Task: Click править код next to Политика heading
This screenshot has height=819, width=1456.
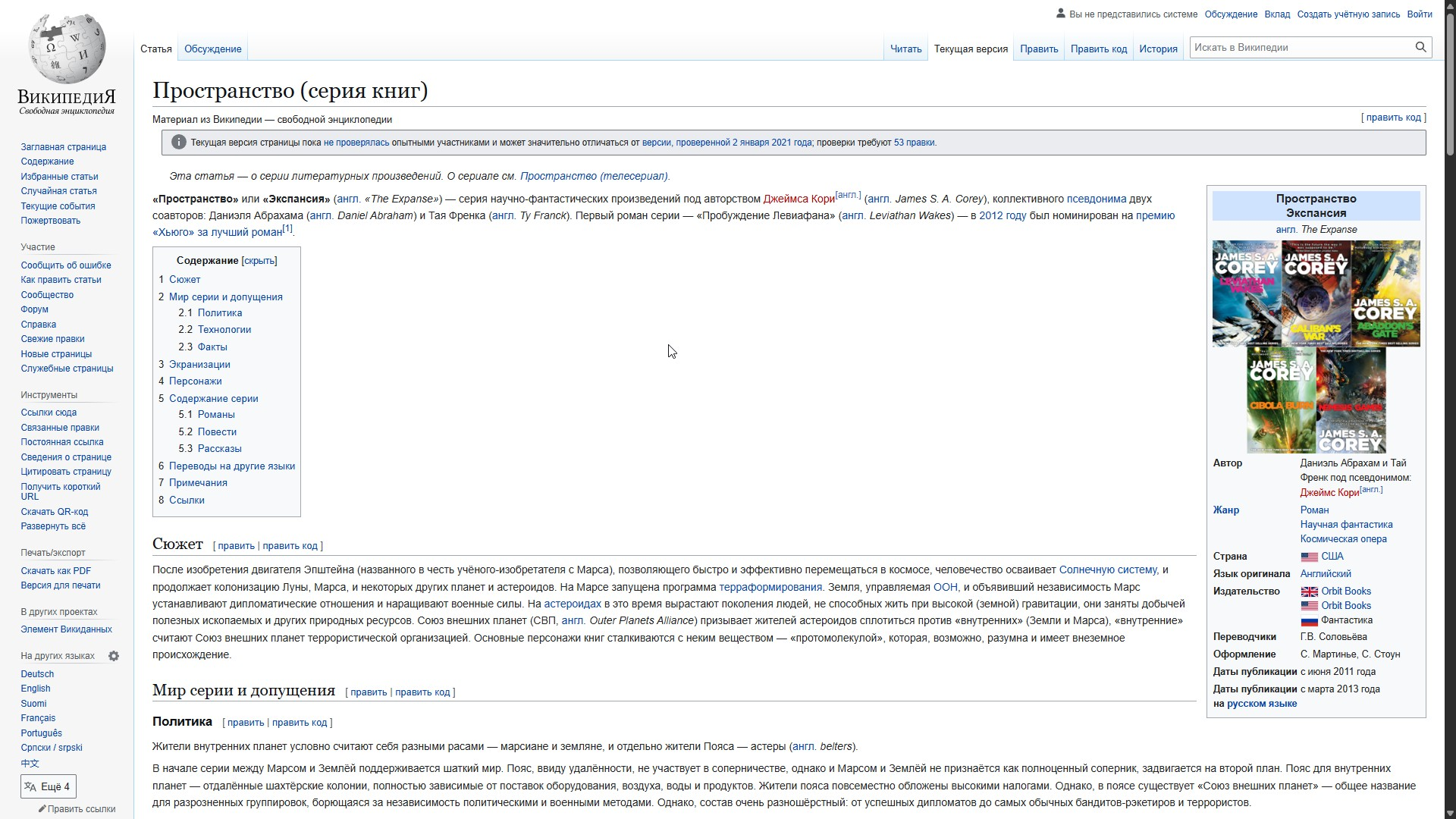Action: pos(300,723)
